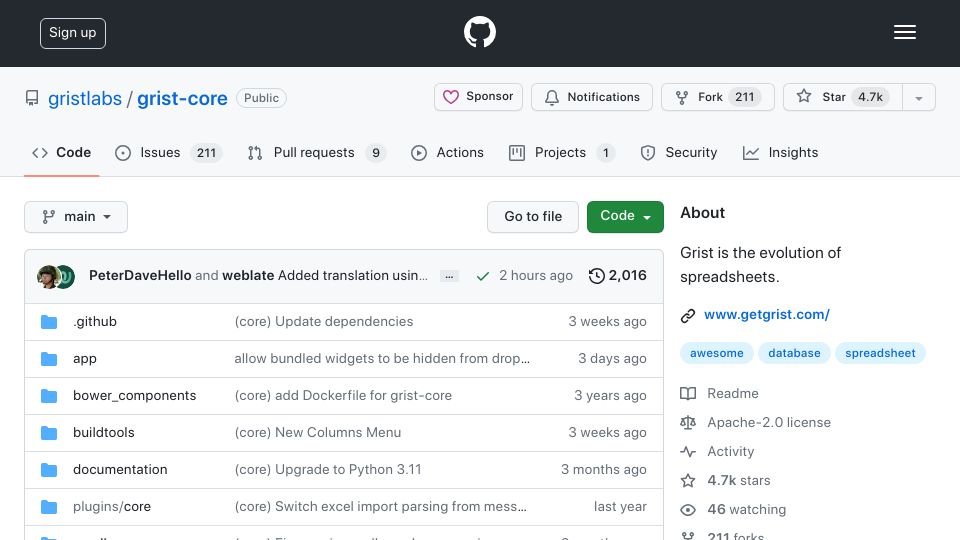Click the link icon beside www.getgrist.com
Viewport: 960px width, 540px height.
(x=688, y=315)
